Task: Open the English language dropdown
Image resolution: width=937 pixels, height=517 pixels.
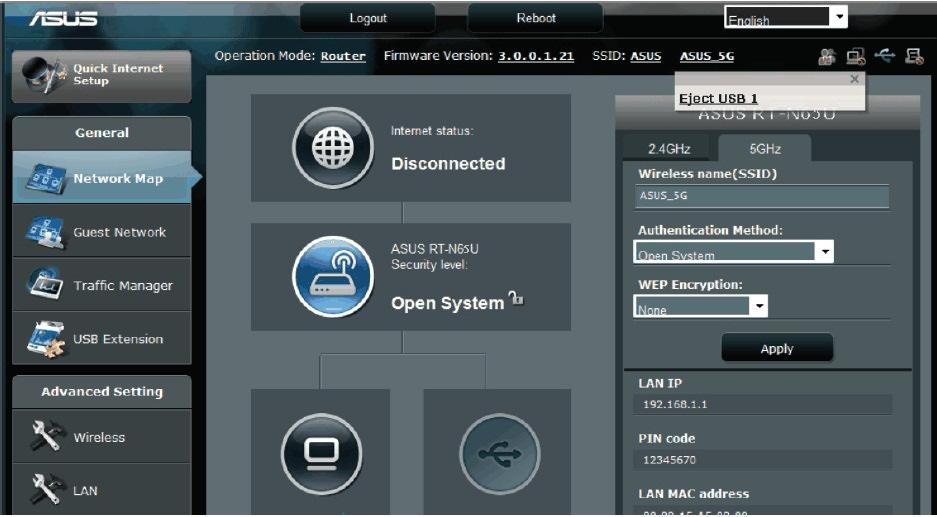Action: 786,17
